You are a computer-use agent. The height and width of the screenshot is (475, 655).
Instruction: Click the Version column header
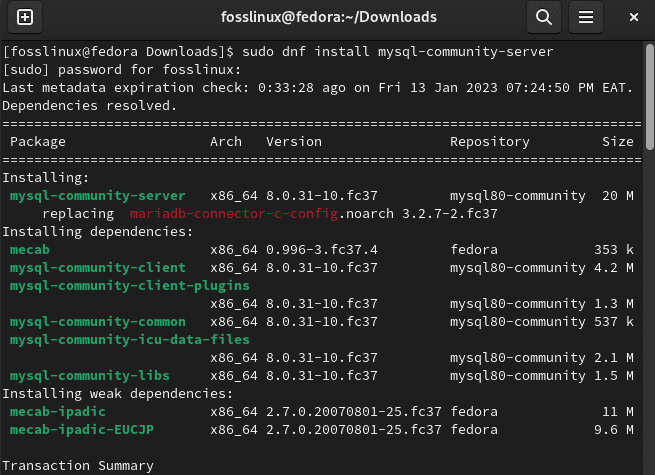[294, 142]
